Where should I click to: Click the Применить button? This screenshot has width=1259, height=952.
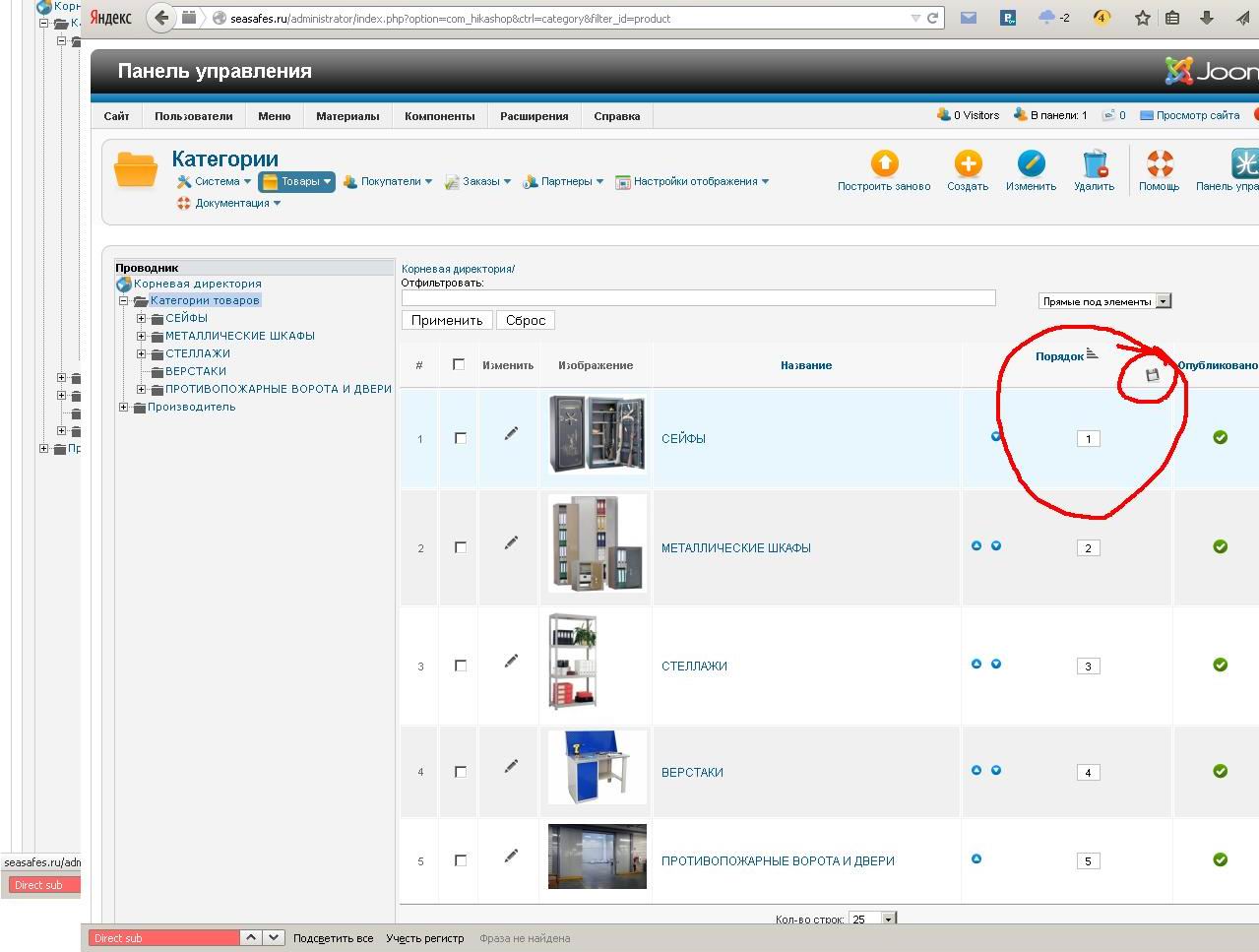[447, 320]
